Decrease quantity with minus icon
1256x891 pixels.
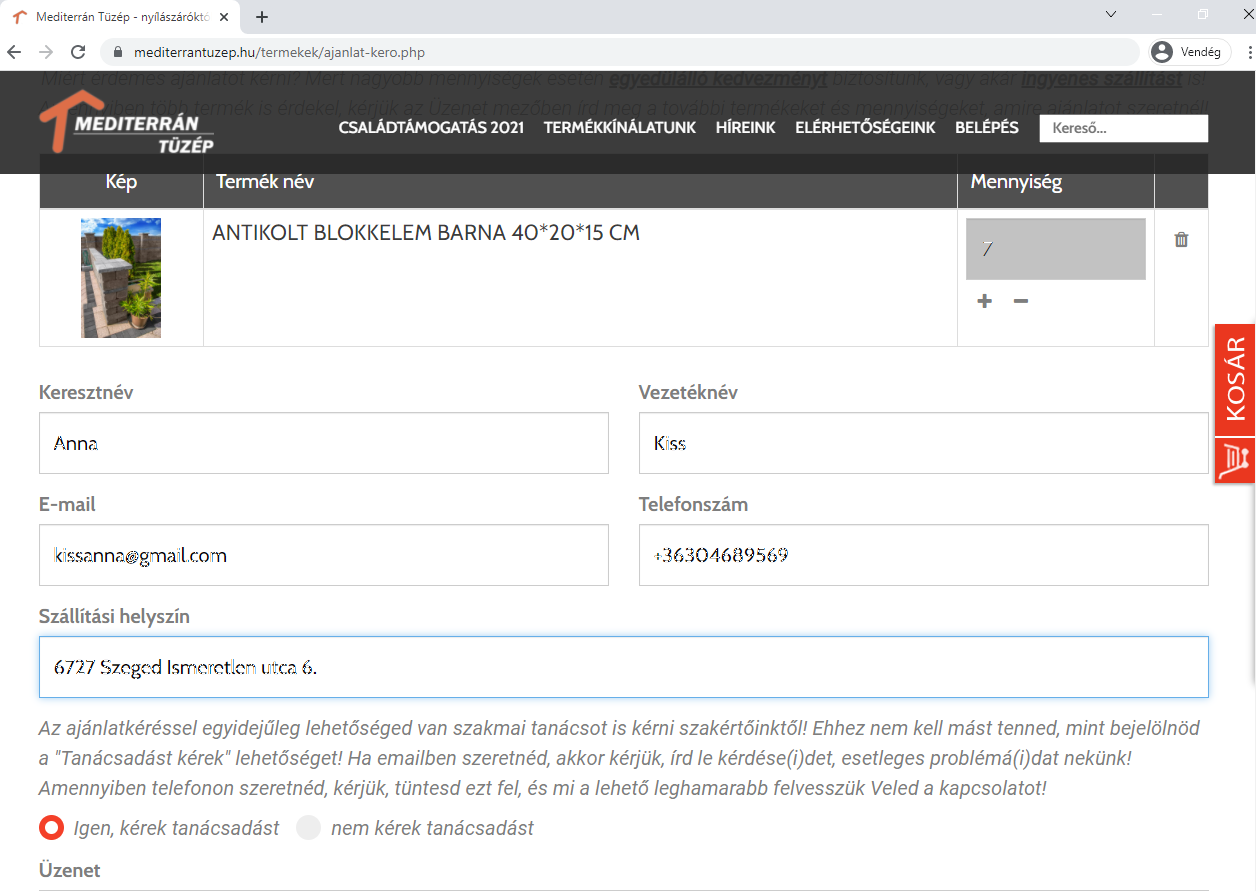[x=1021, y=301]
